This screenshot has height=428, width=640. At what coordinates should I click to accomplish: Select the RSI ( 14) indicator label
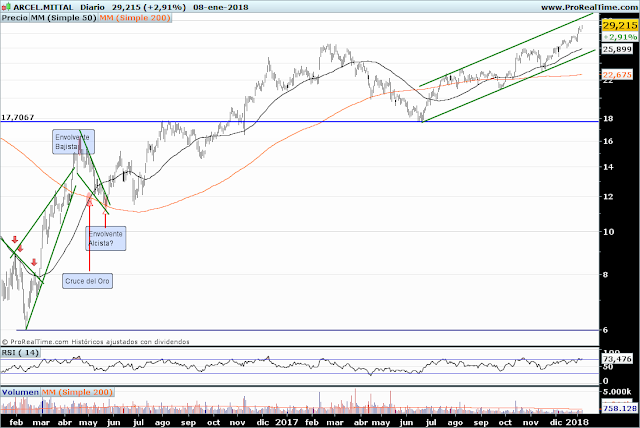click(x=20, y=353)
